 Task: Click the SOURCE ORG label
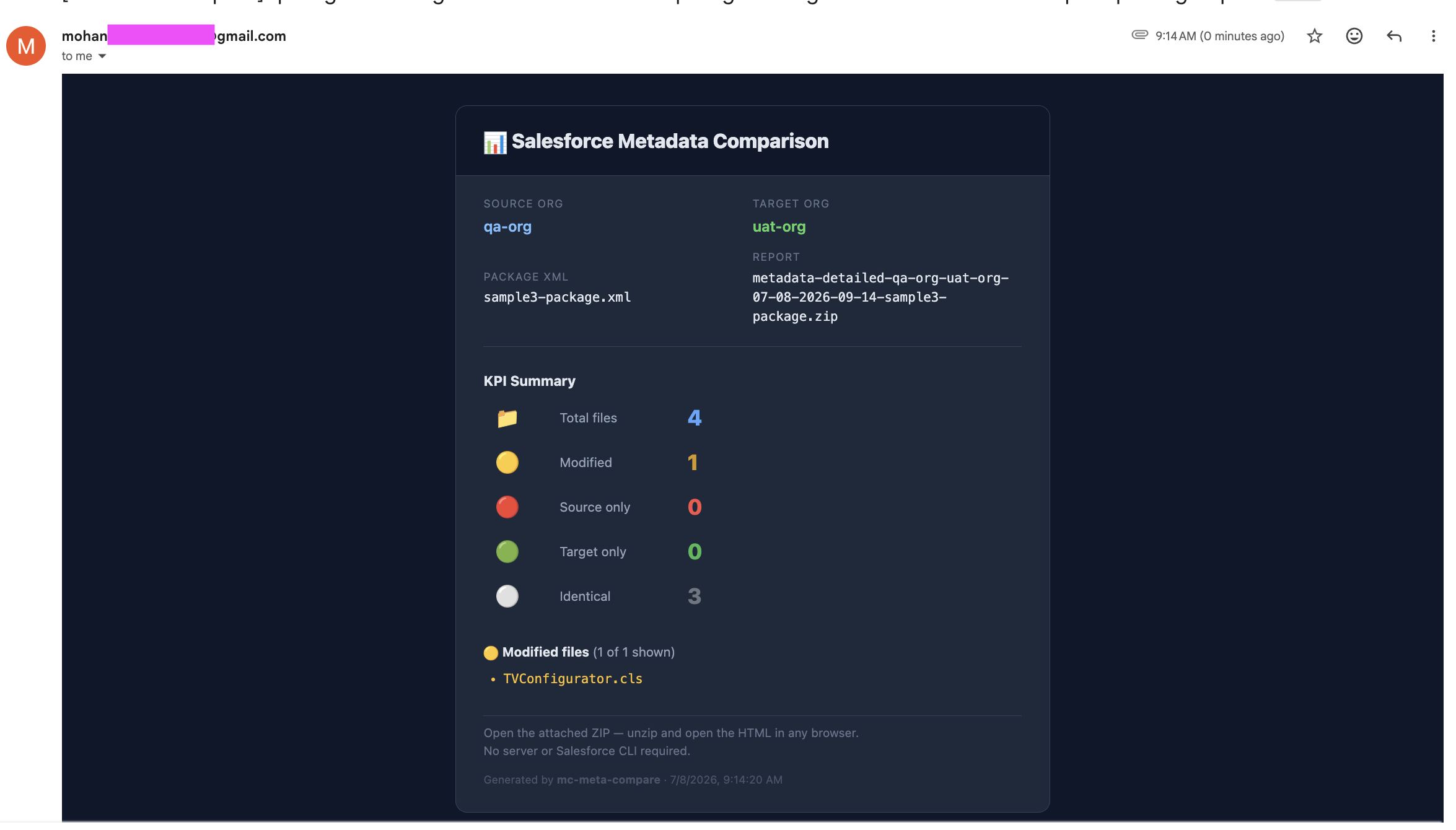(x=523, y=204)
